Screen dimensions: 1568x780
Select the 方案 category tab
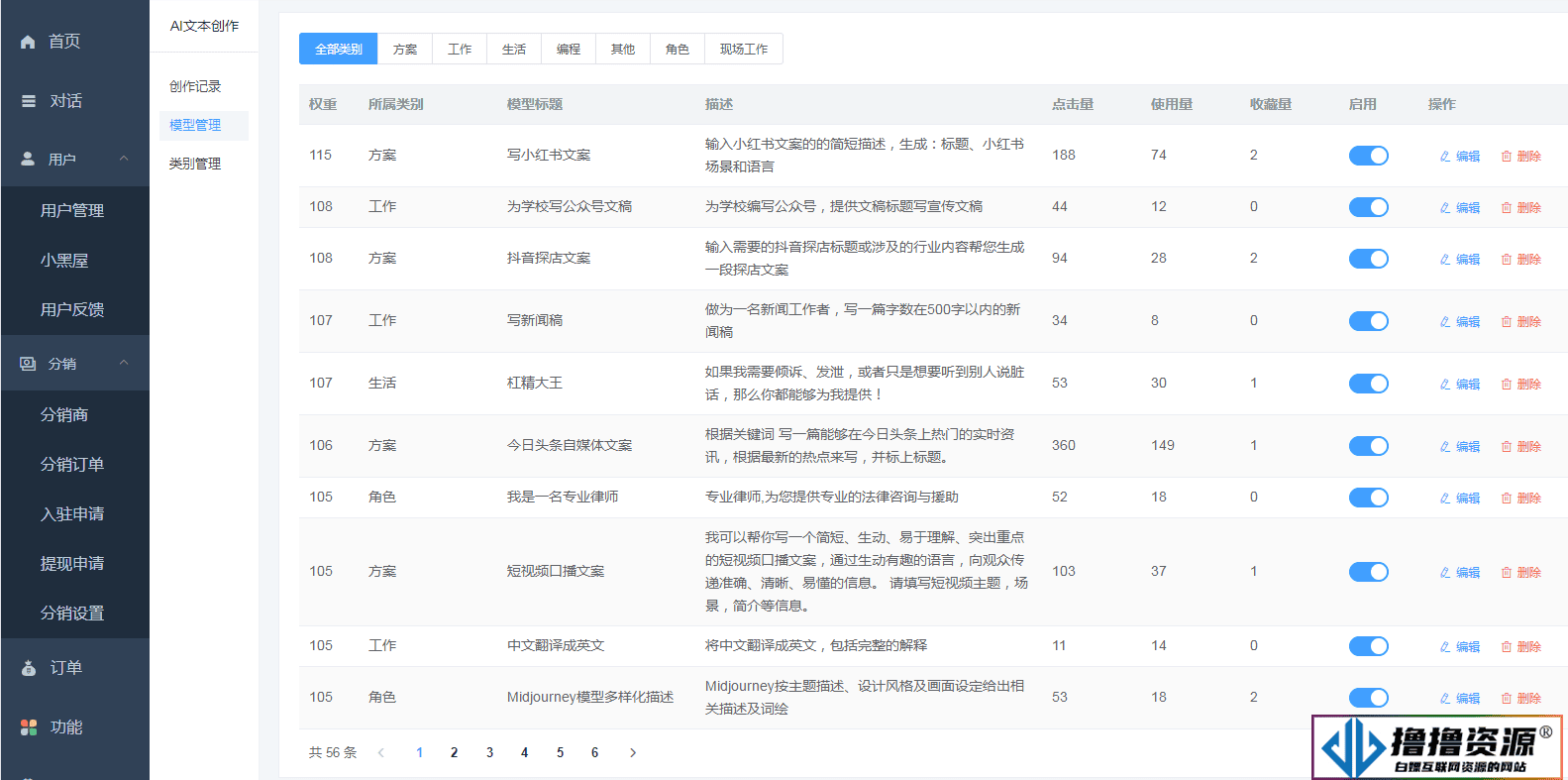point(405,49)
